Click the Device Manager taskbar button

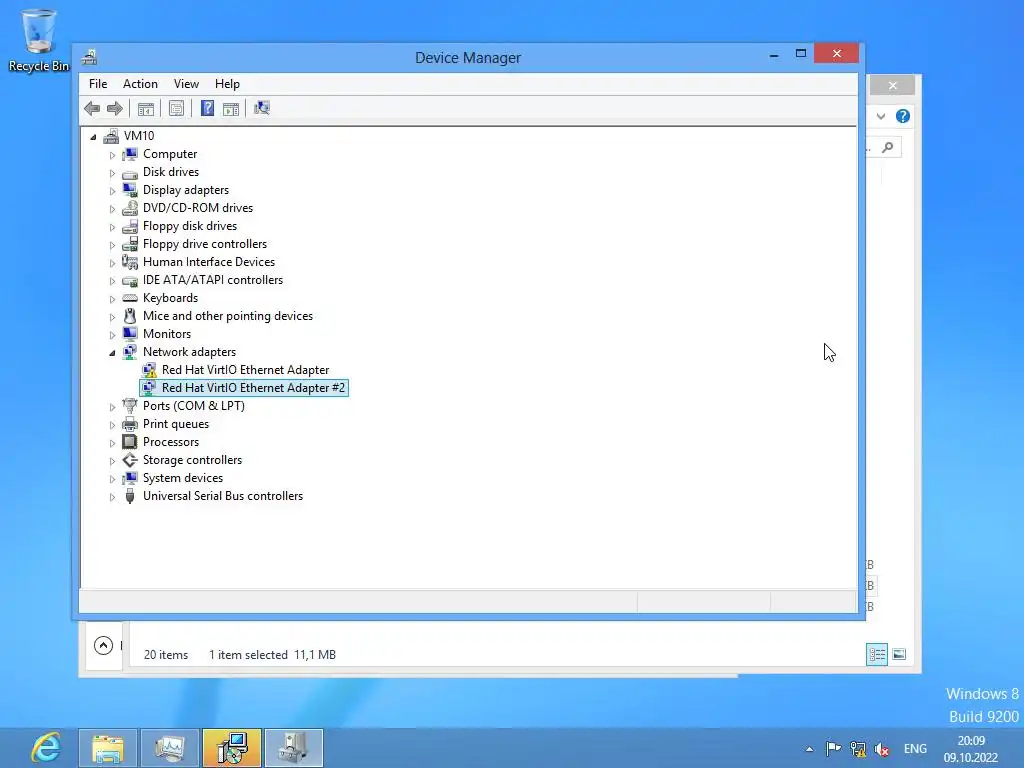coord(294,748)
